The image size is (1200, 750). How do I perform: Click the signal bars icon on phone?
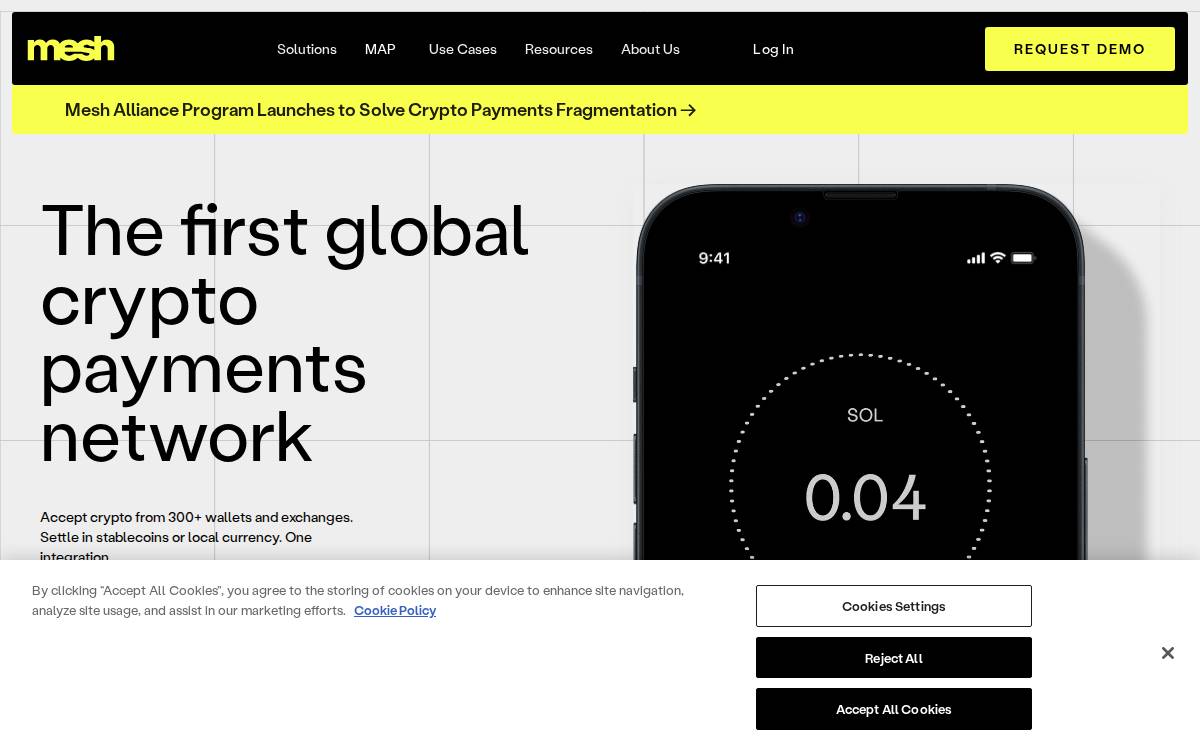tap(976, 258)
